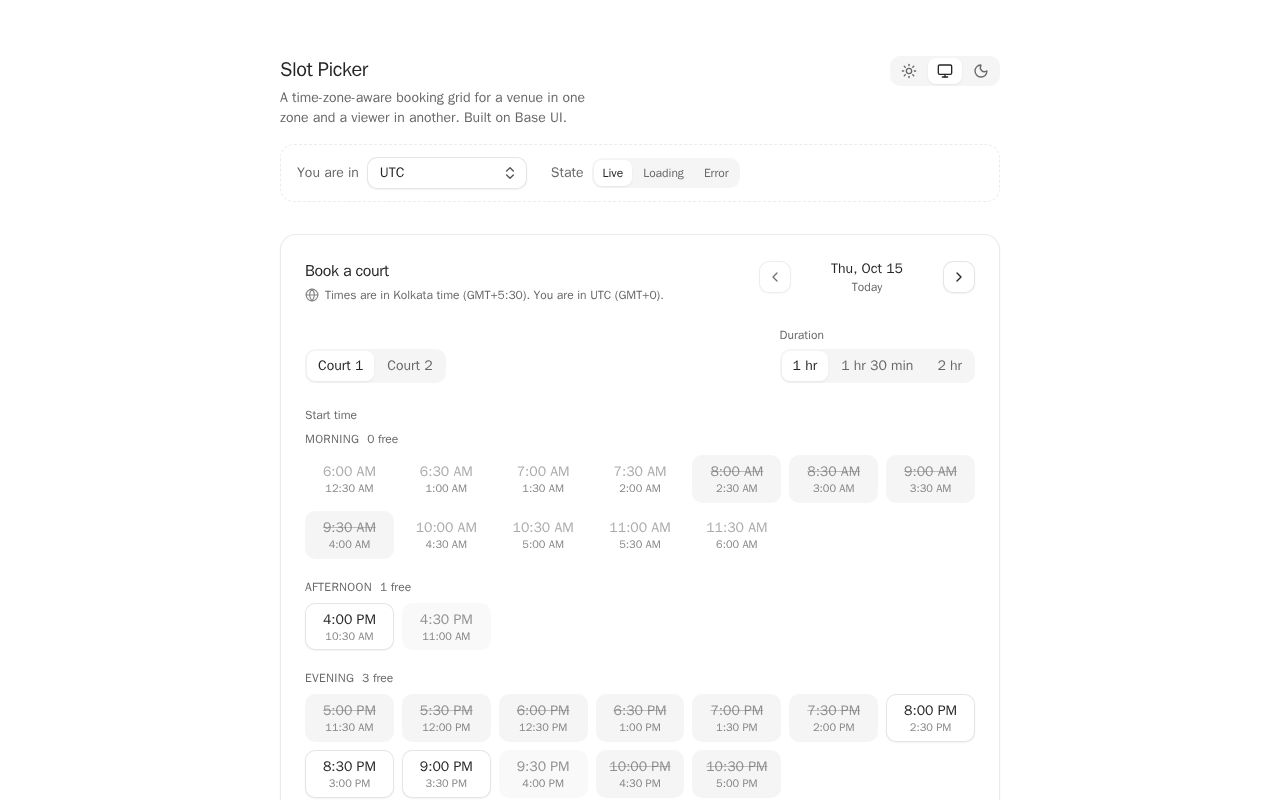Choose 2 hr duration

[950, 366]
